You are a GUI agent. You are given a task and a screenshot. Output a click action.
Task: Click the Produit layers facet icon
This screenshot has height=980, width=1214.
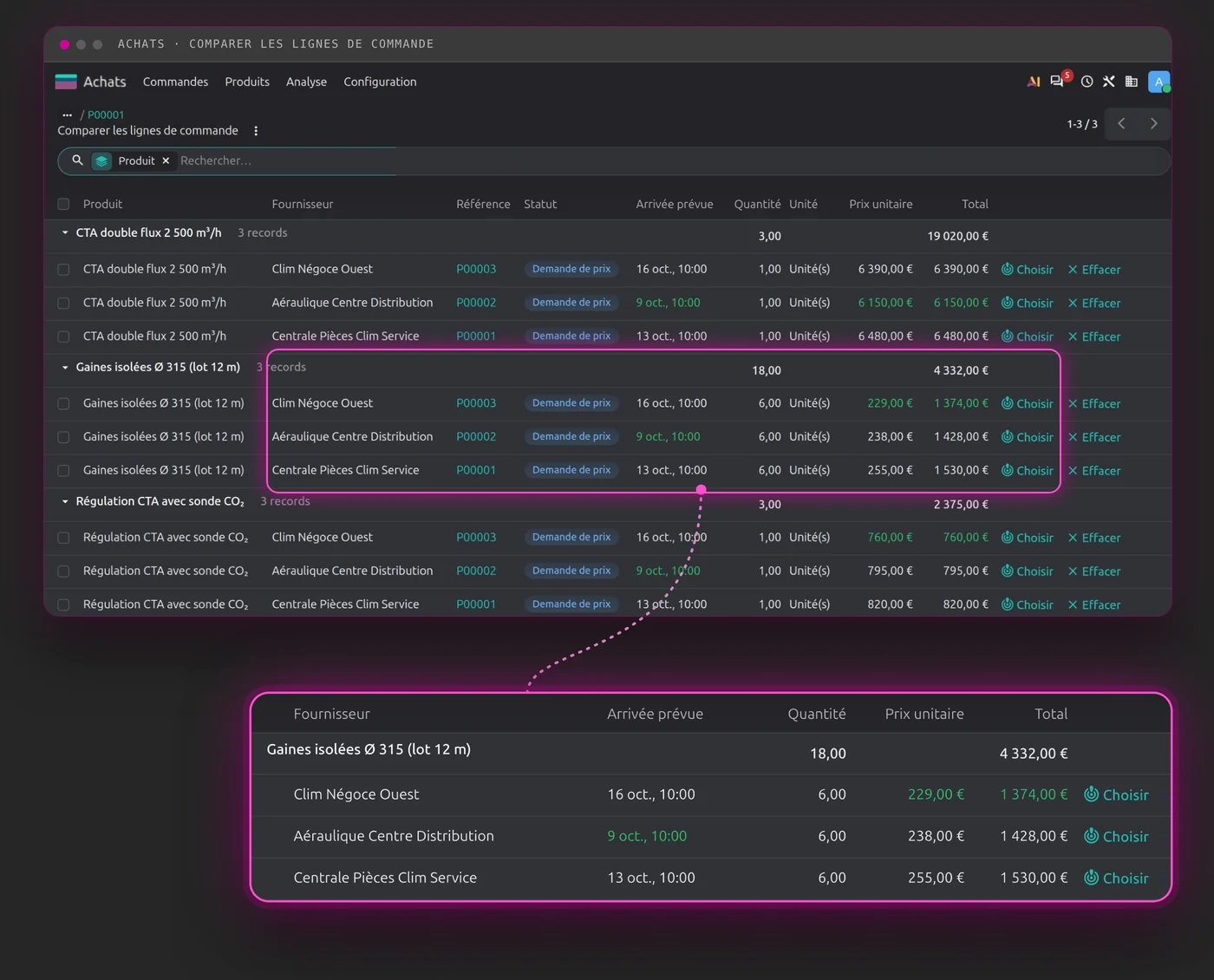coord(101,160)
